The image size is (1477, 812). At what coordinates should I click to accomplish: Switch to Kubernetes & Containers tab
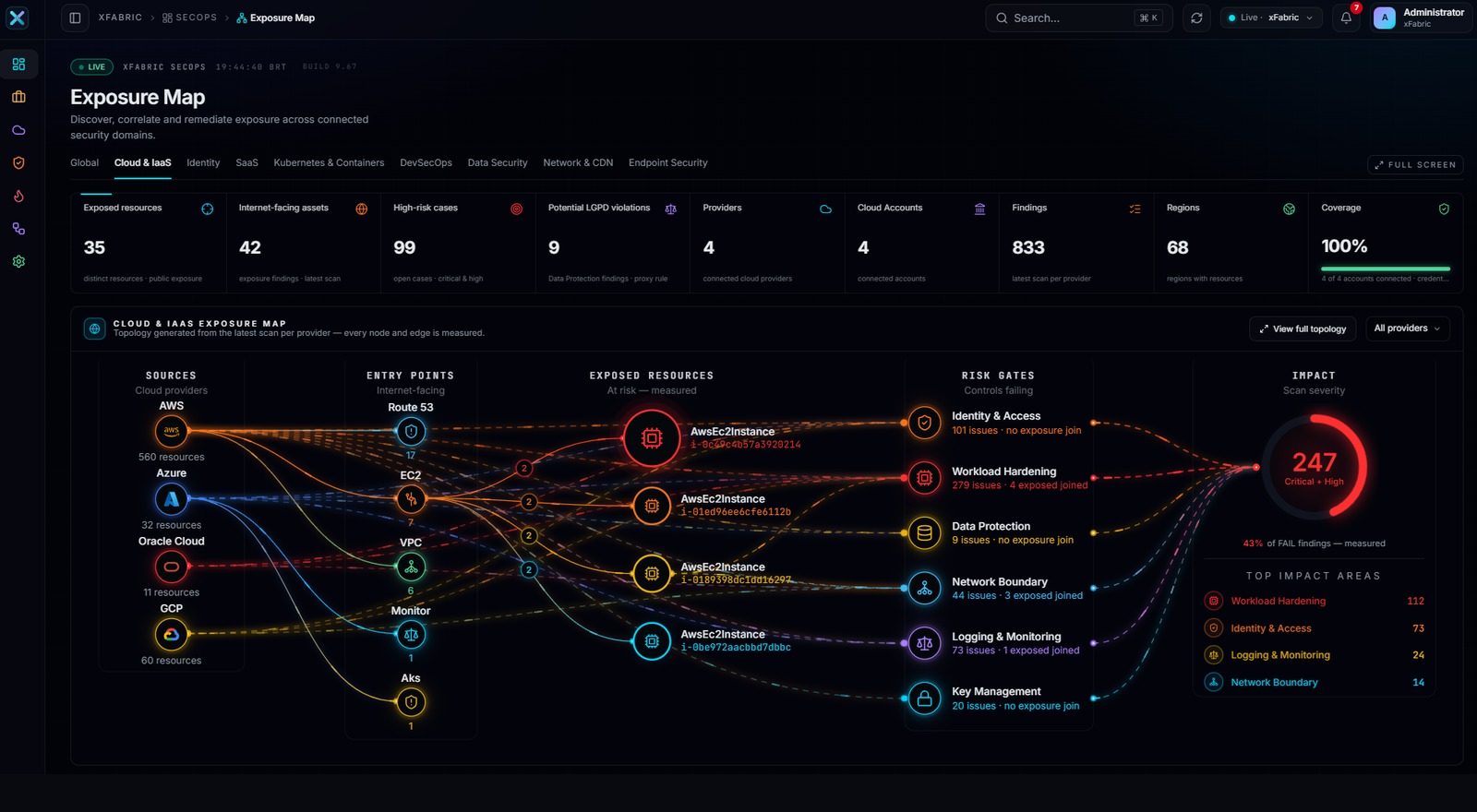click(x=329, y=162)
